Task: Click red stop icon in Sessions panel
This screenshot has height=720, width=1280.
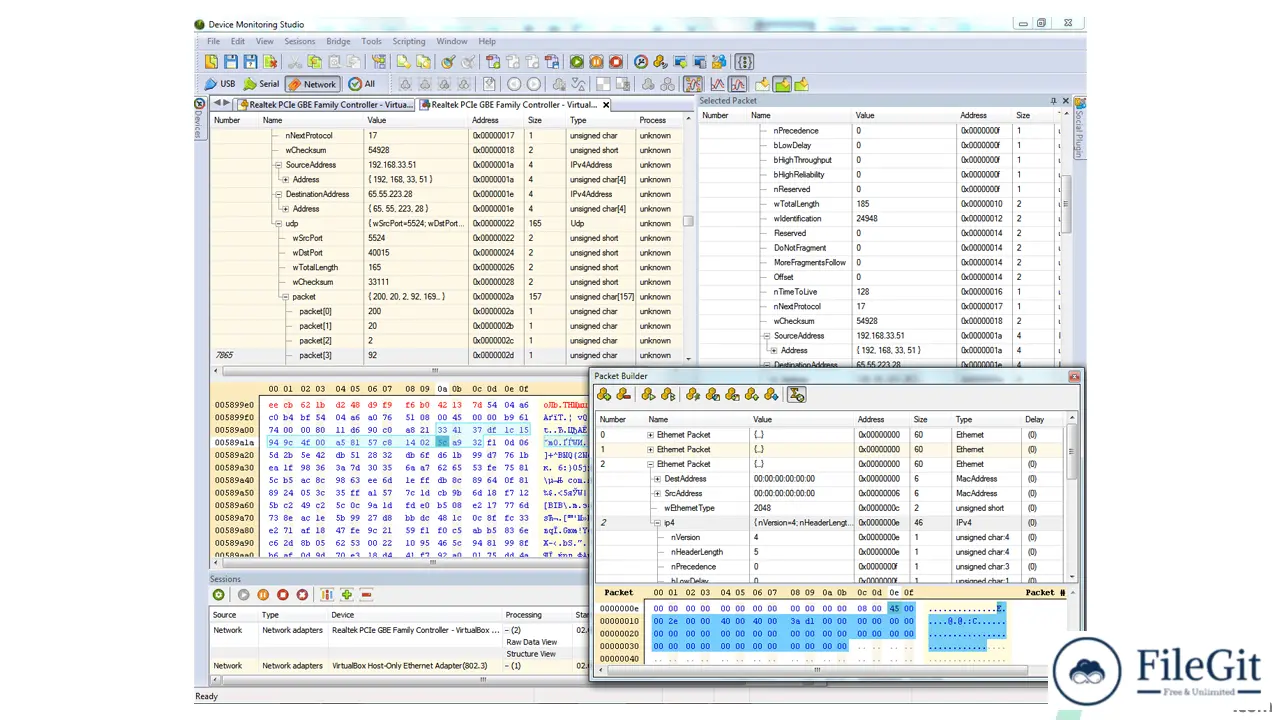Action: [283, 595]
